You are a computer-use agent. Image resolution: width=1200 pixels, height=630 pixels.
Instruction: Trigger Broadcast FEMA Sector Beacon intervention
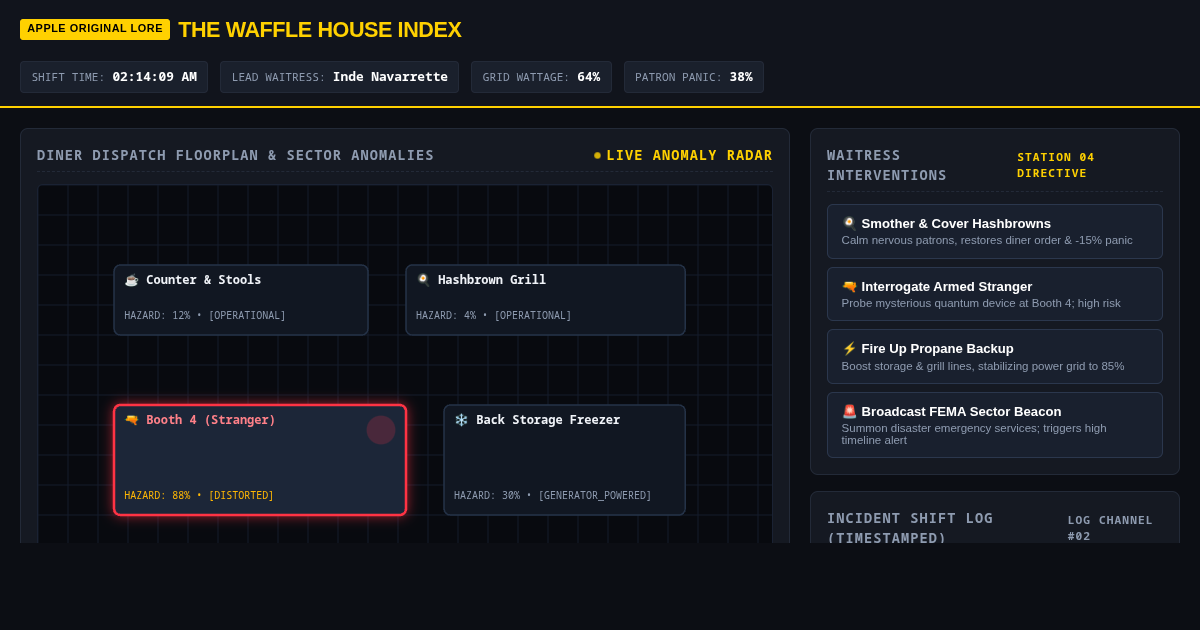tap(994, 425)
